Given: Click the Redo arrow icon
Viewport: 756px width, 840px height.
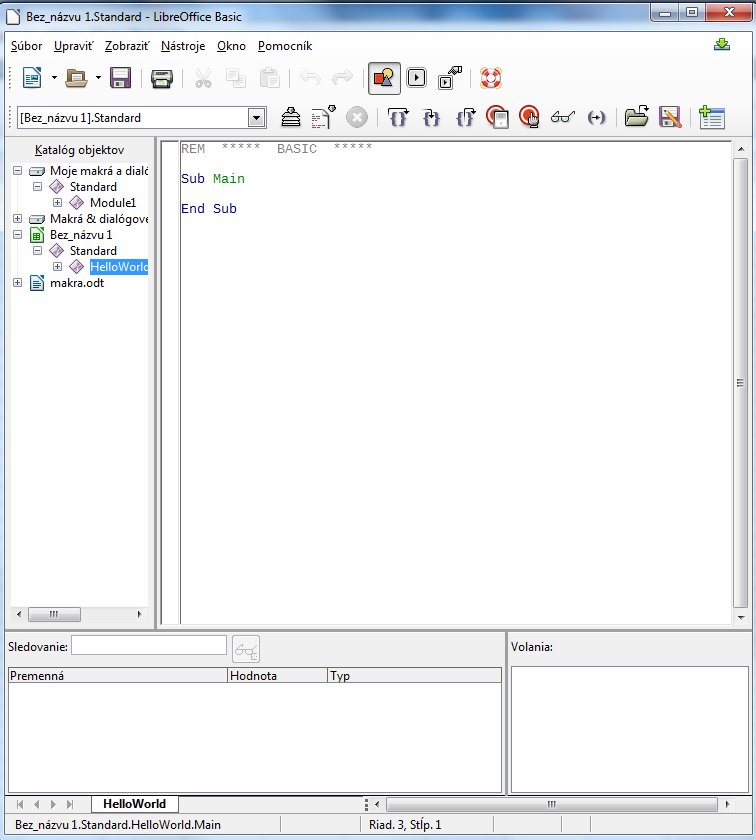Looking at the screenshot, I should click(x=343, y=78).
